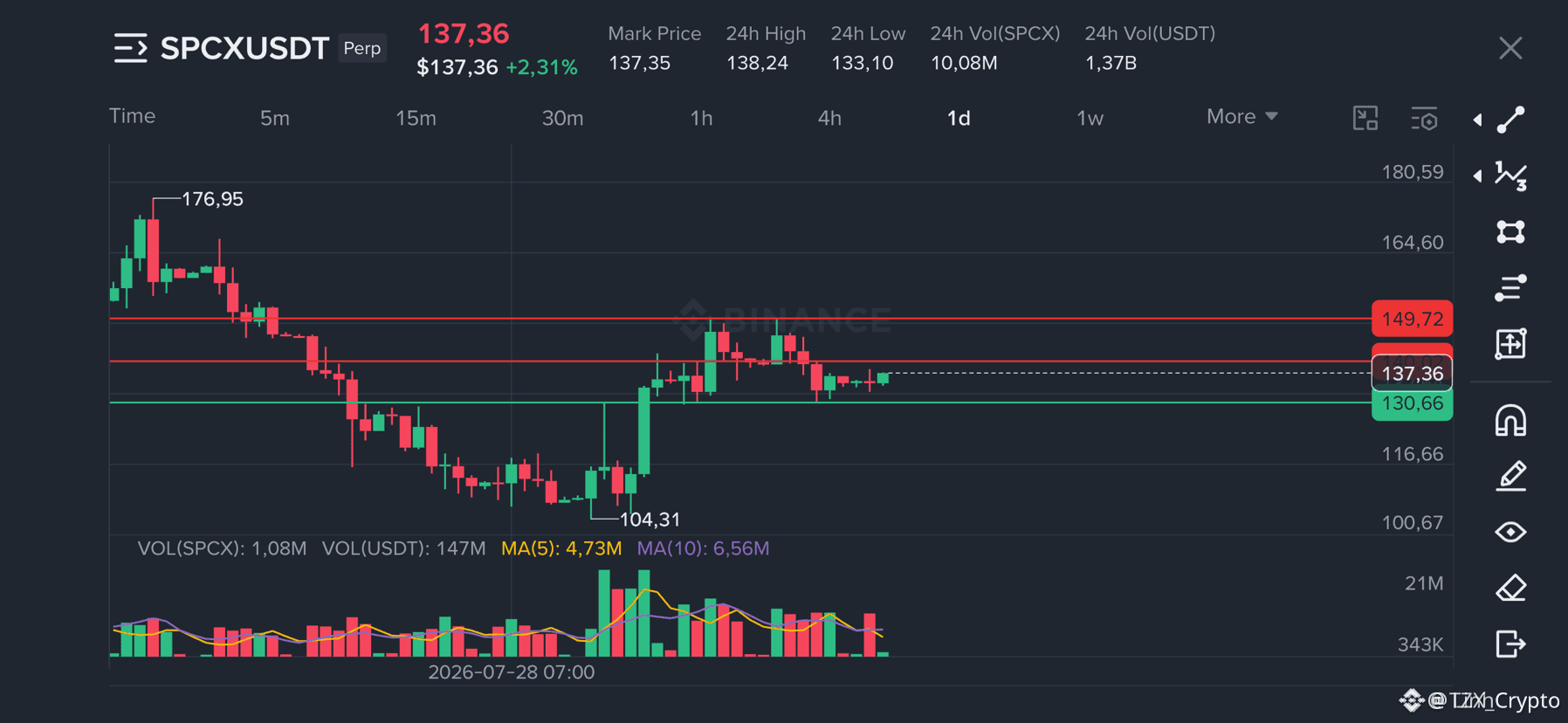Click the 24h Low value 133,10

pos(862,63)
